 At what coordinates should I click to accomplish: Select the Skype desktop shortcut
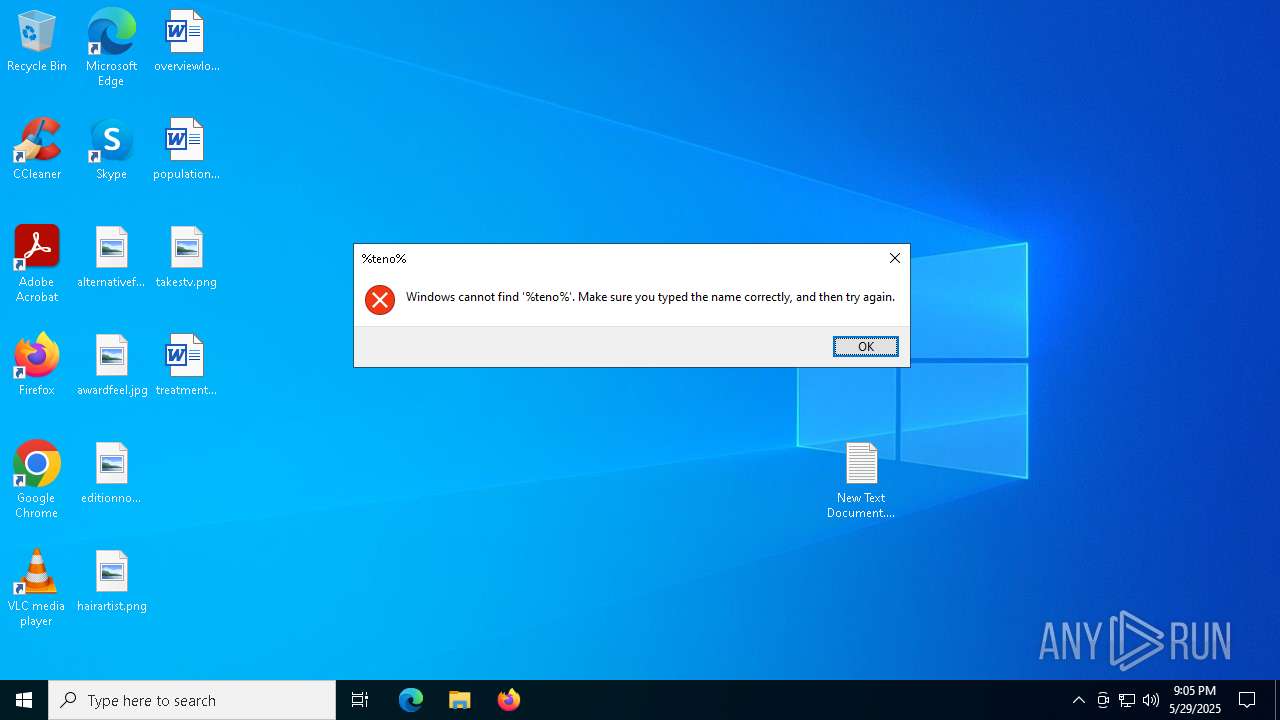coord(111,150)
